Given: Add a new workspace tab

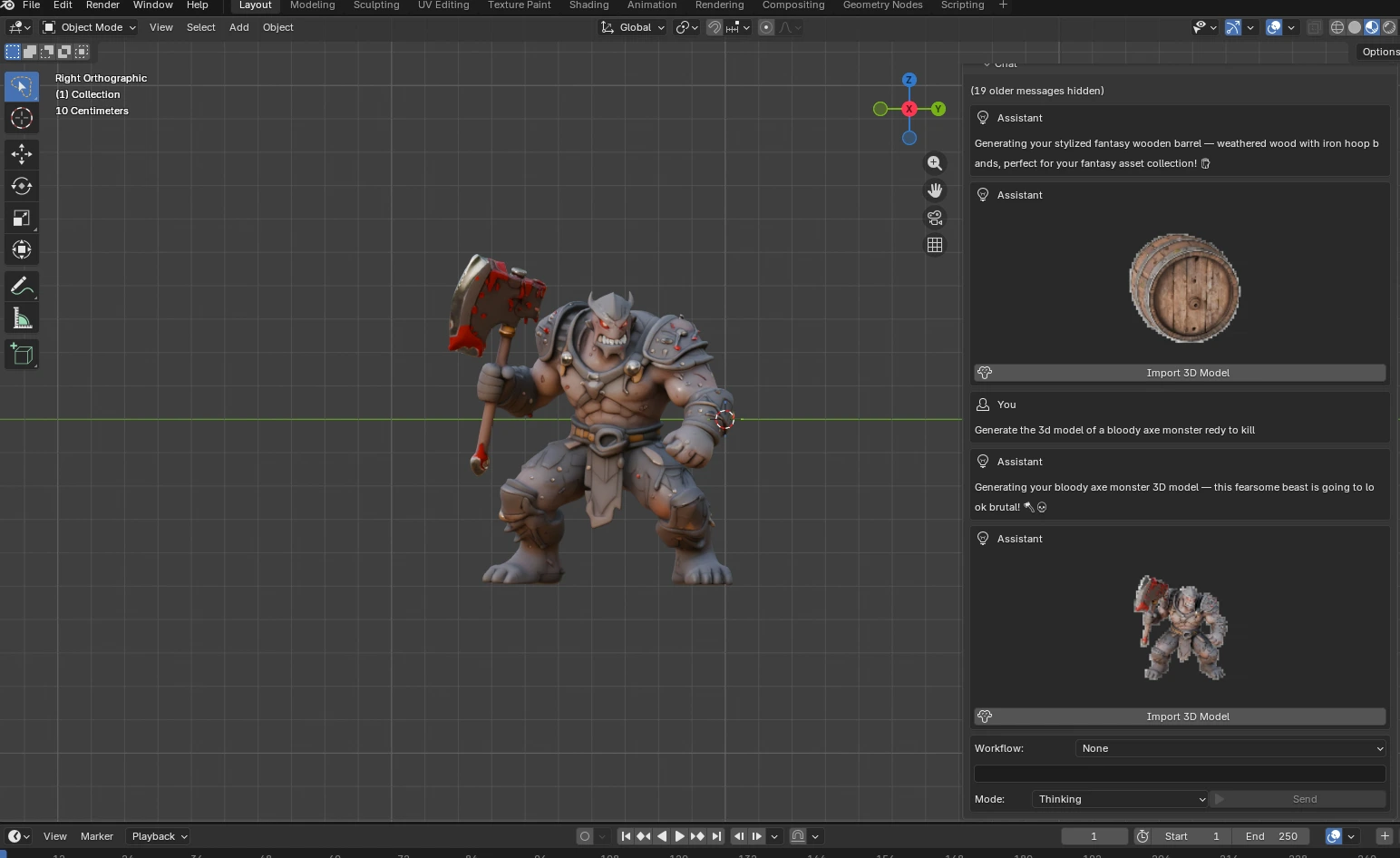Looking at the screenshot, I should click(1003, 5).
